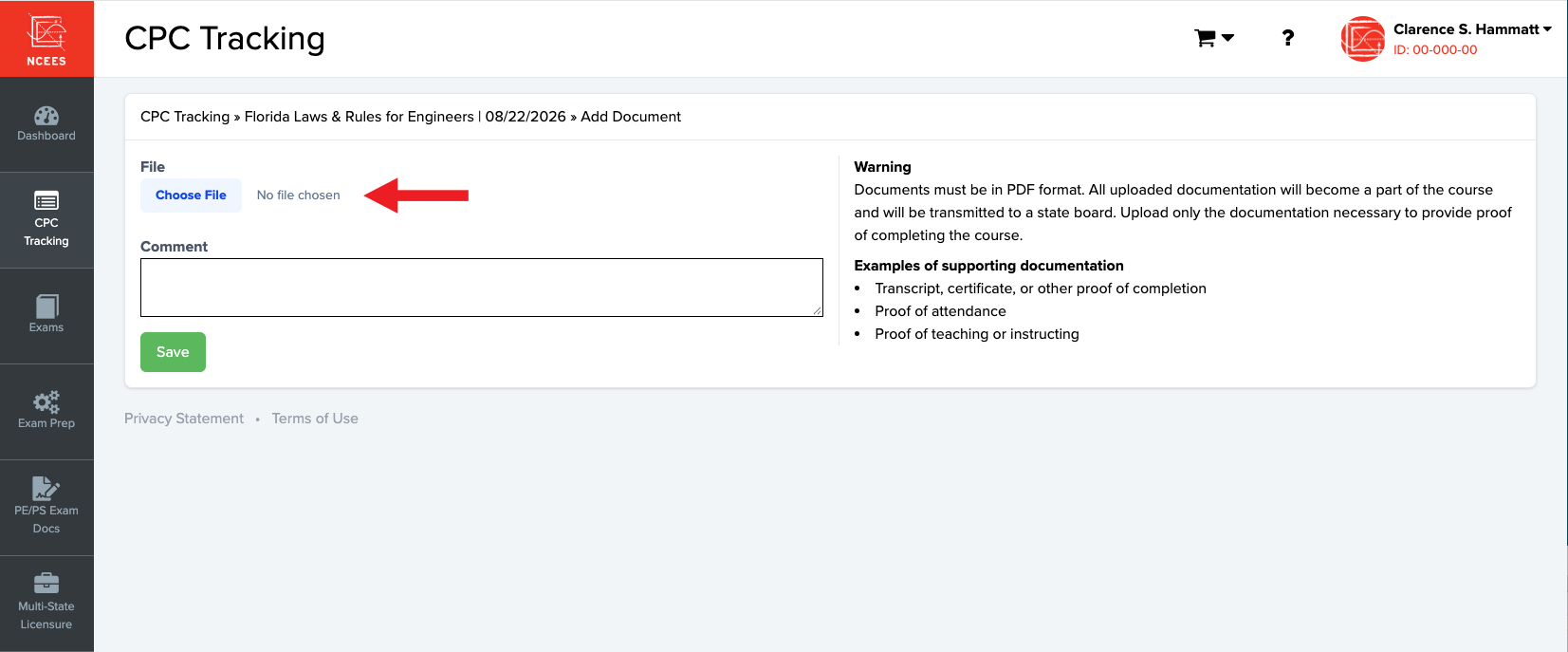
Task: Click inside the Comment text area
Action: click(x=482, y=288)
